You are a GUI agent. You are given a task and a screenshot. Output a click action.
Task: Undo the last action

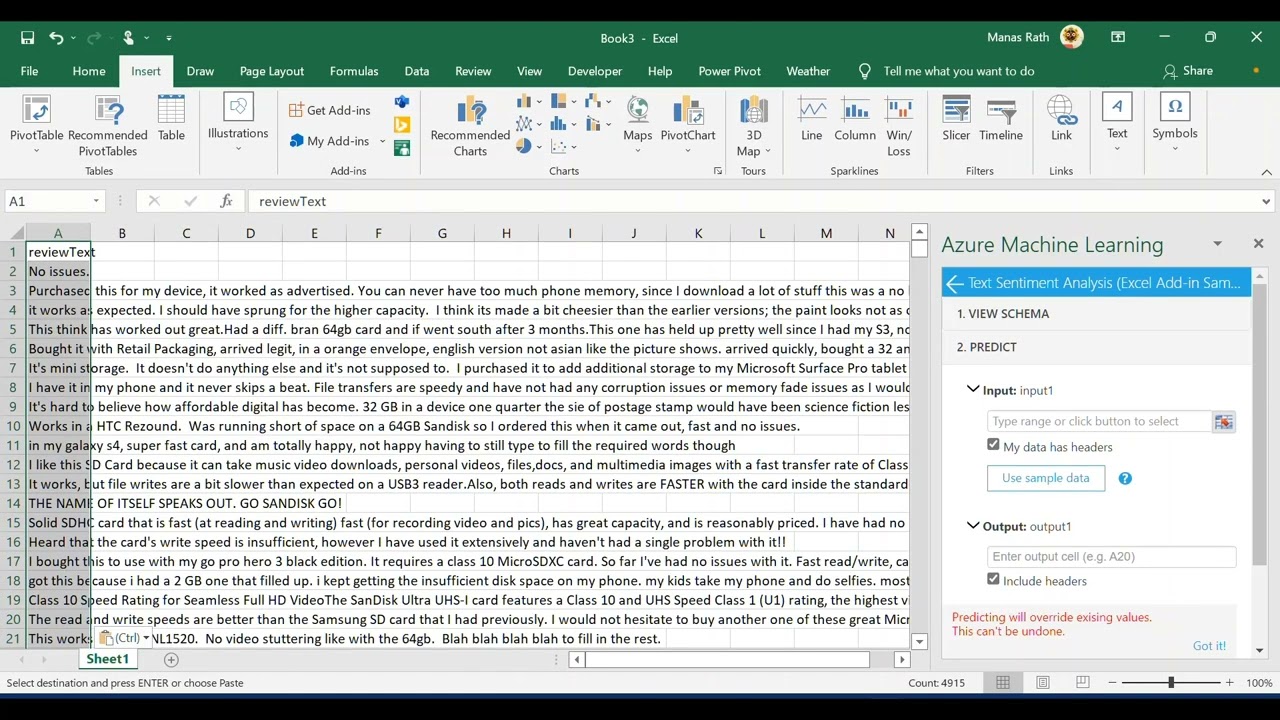[56, 38]
